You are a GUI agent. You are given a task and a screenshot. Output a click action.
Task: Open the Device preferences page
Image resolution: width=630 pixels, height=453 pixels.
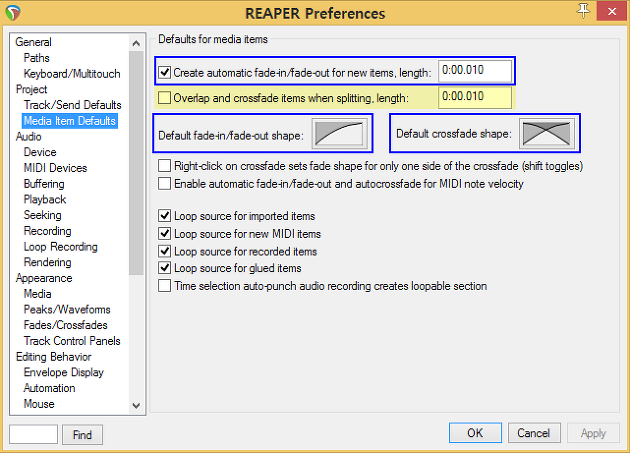click(40, 152)
